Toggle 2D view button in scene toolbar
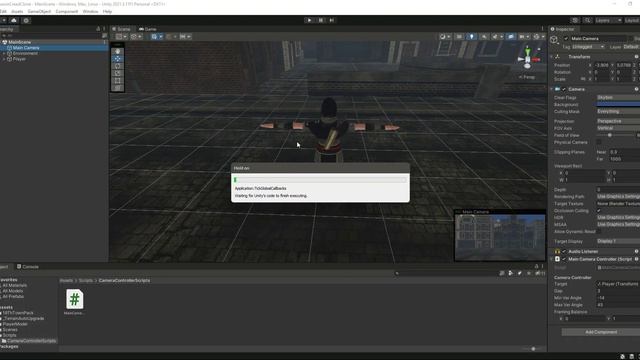The height and width of the screenshot is (360, 640). 459,37
